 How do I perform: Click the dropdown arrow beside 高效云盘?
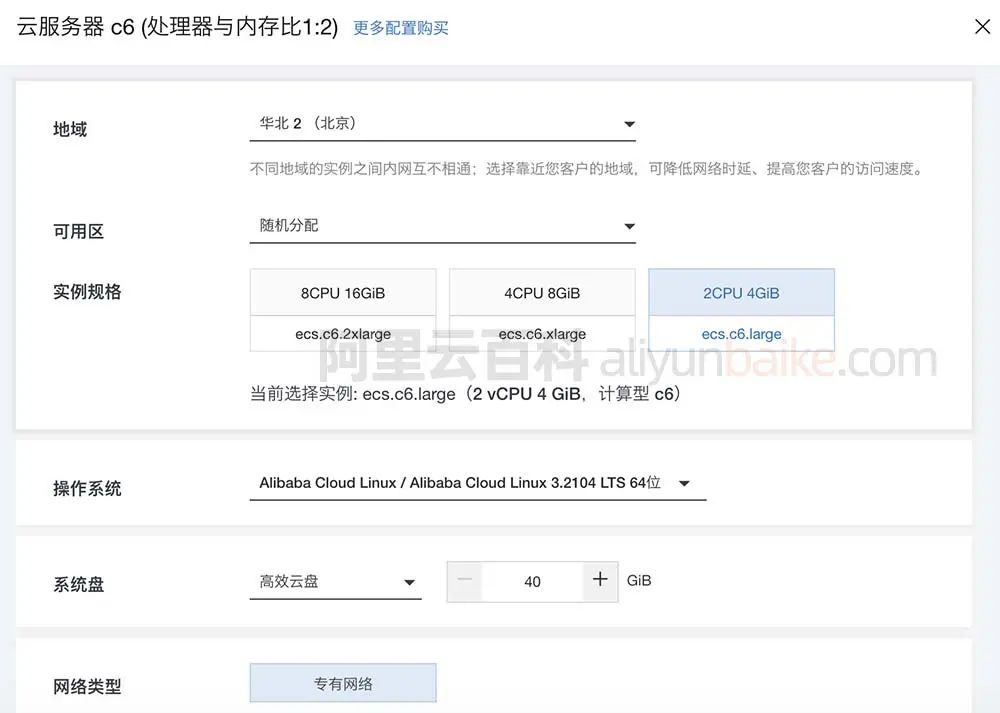[x=410, y=581]
